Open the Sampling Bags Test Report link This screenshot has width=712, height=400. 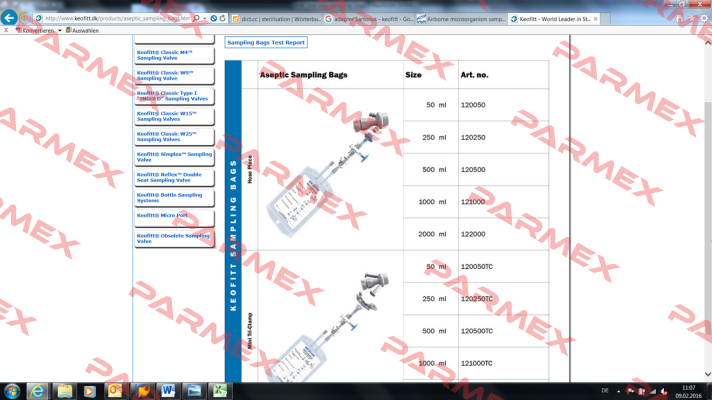click(266, 42)
